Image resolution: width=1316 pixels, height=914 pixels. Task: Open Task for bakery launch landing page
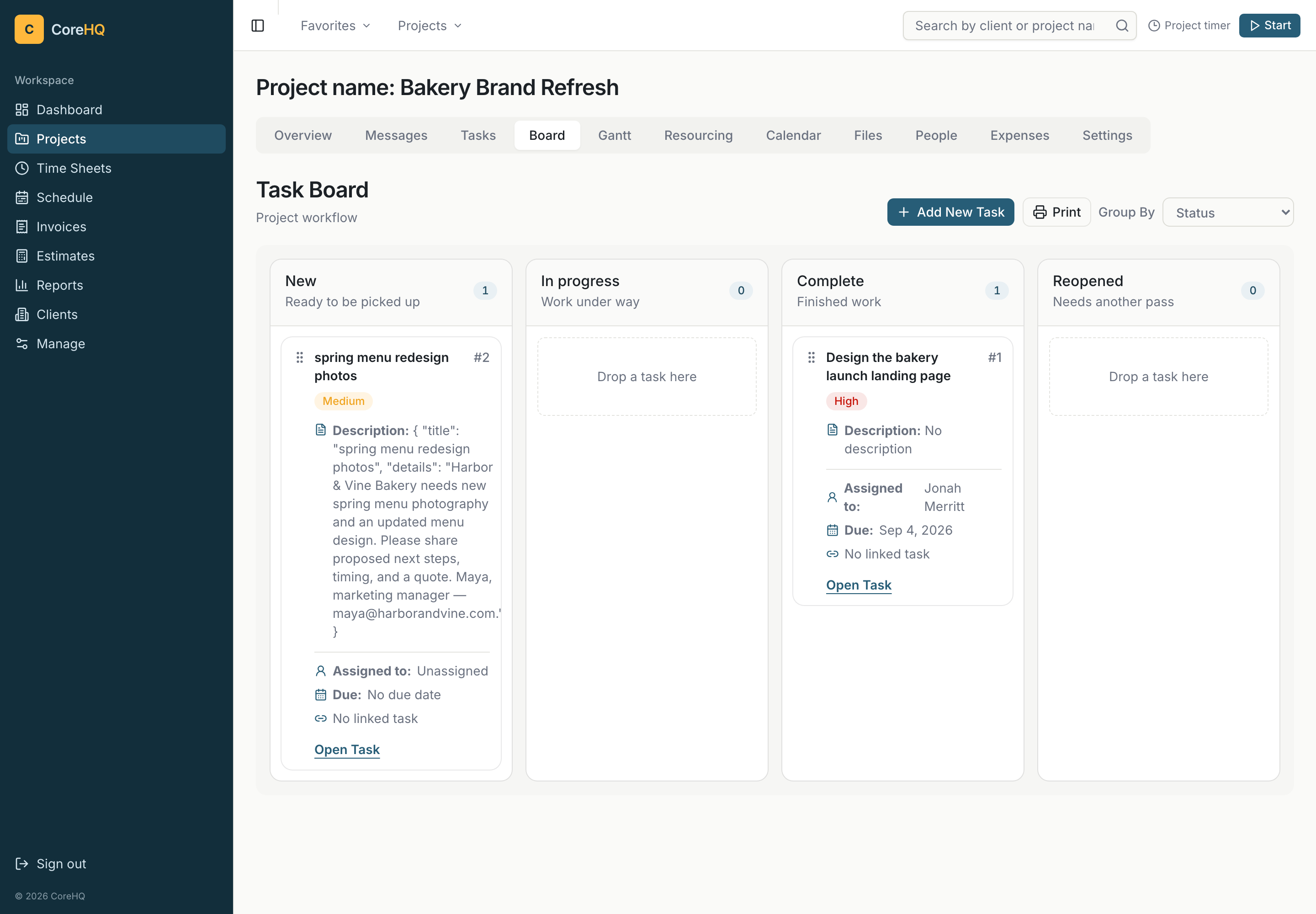tap(859, 585)
